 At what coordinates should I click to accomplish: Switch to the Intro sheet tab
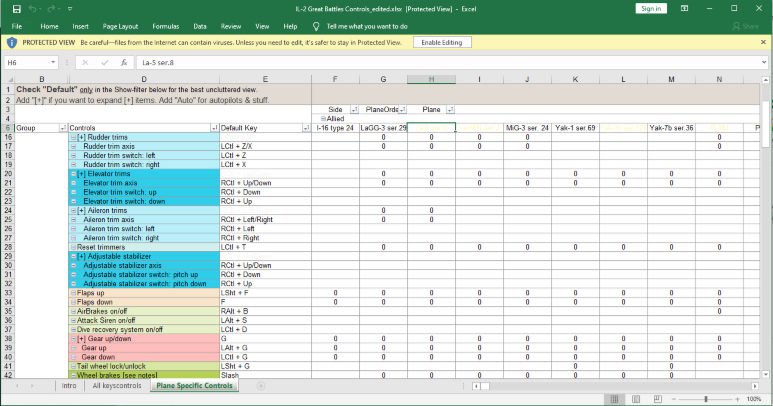pos(69,386)
